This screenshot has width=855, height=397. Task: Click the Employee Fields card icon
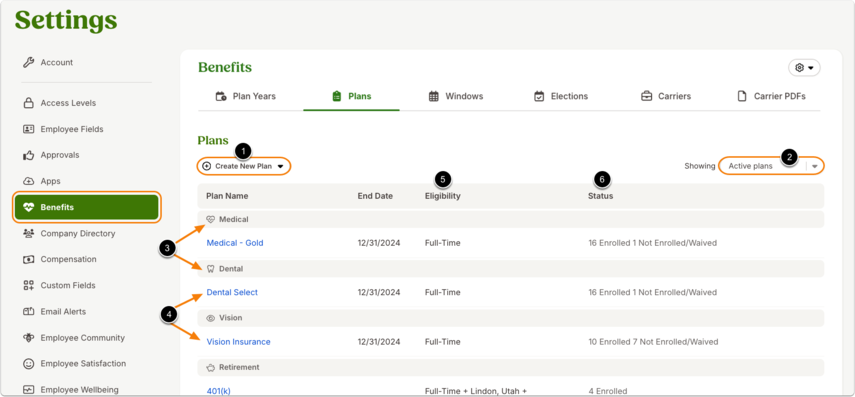28,129
